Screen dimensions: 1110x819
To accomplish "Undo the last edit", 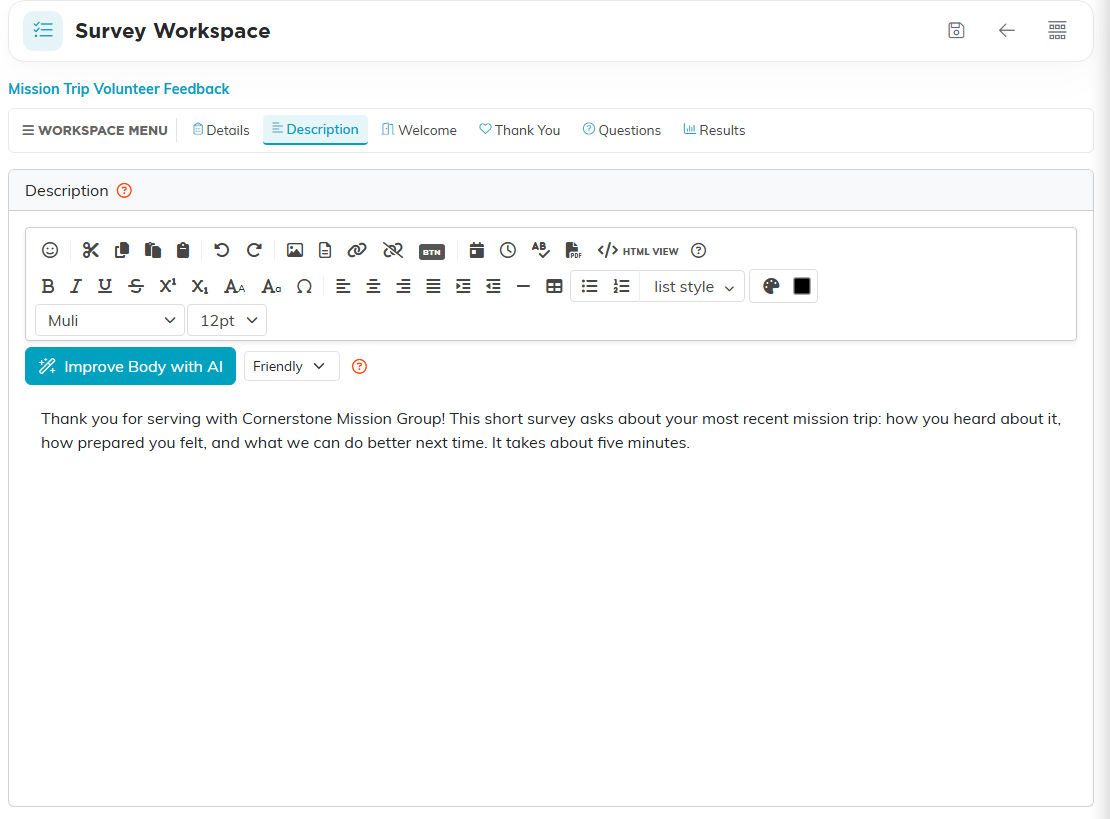I will tap(222, 250).
